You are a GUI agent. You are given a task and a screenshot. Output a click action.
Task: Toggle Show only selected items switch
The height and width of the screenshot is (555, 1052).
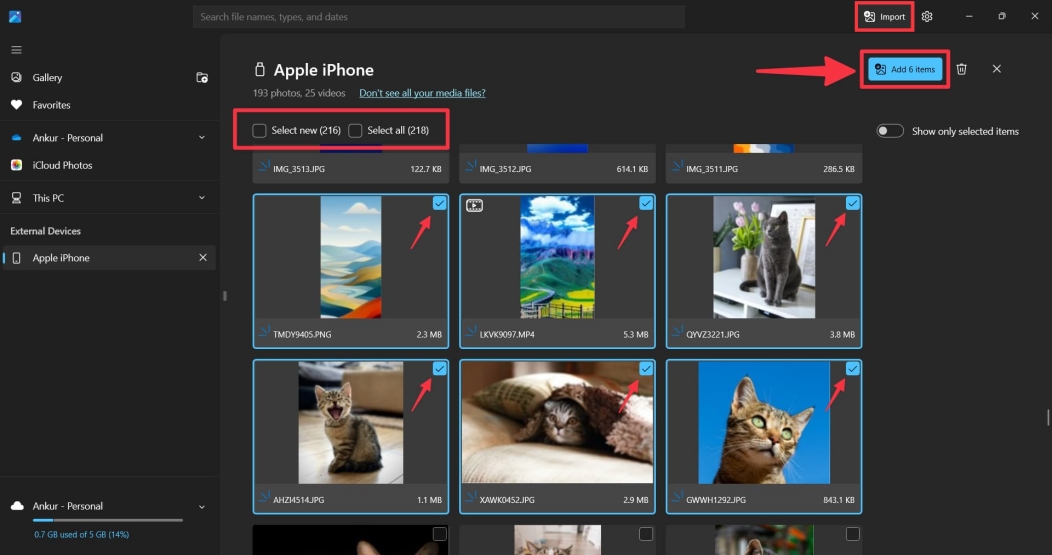point(890,131)
